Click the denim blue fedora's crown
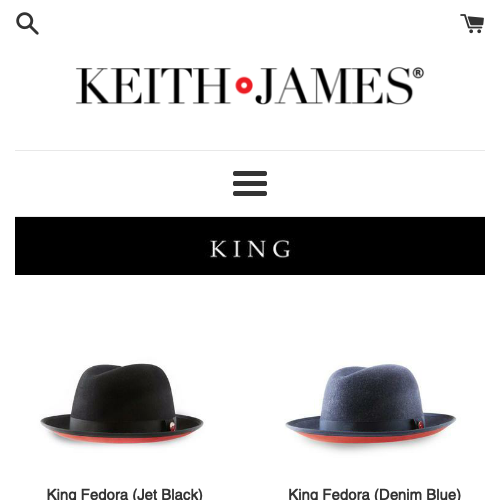Screen dimensions: 500x500 click(x=372, y=390)
